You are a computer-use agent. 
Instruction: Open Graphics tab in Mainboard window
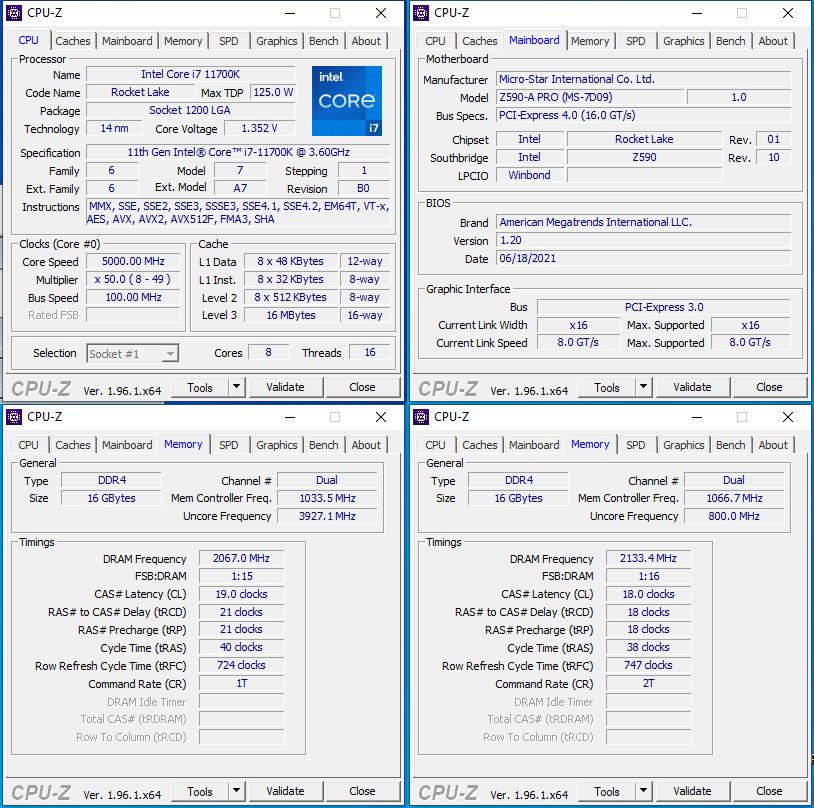coord(684,41)
